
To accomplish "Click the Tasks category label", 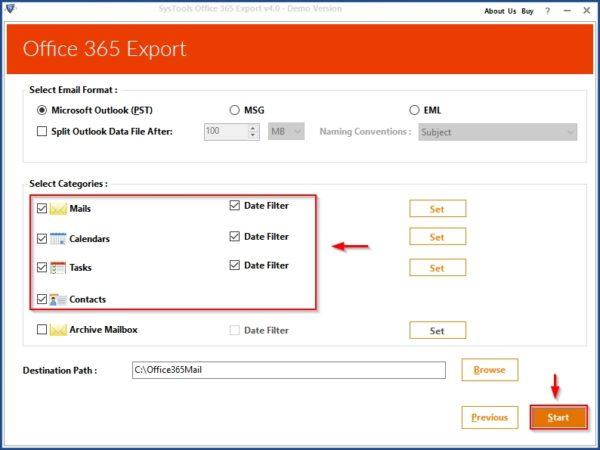I will 80,267.
